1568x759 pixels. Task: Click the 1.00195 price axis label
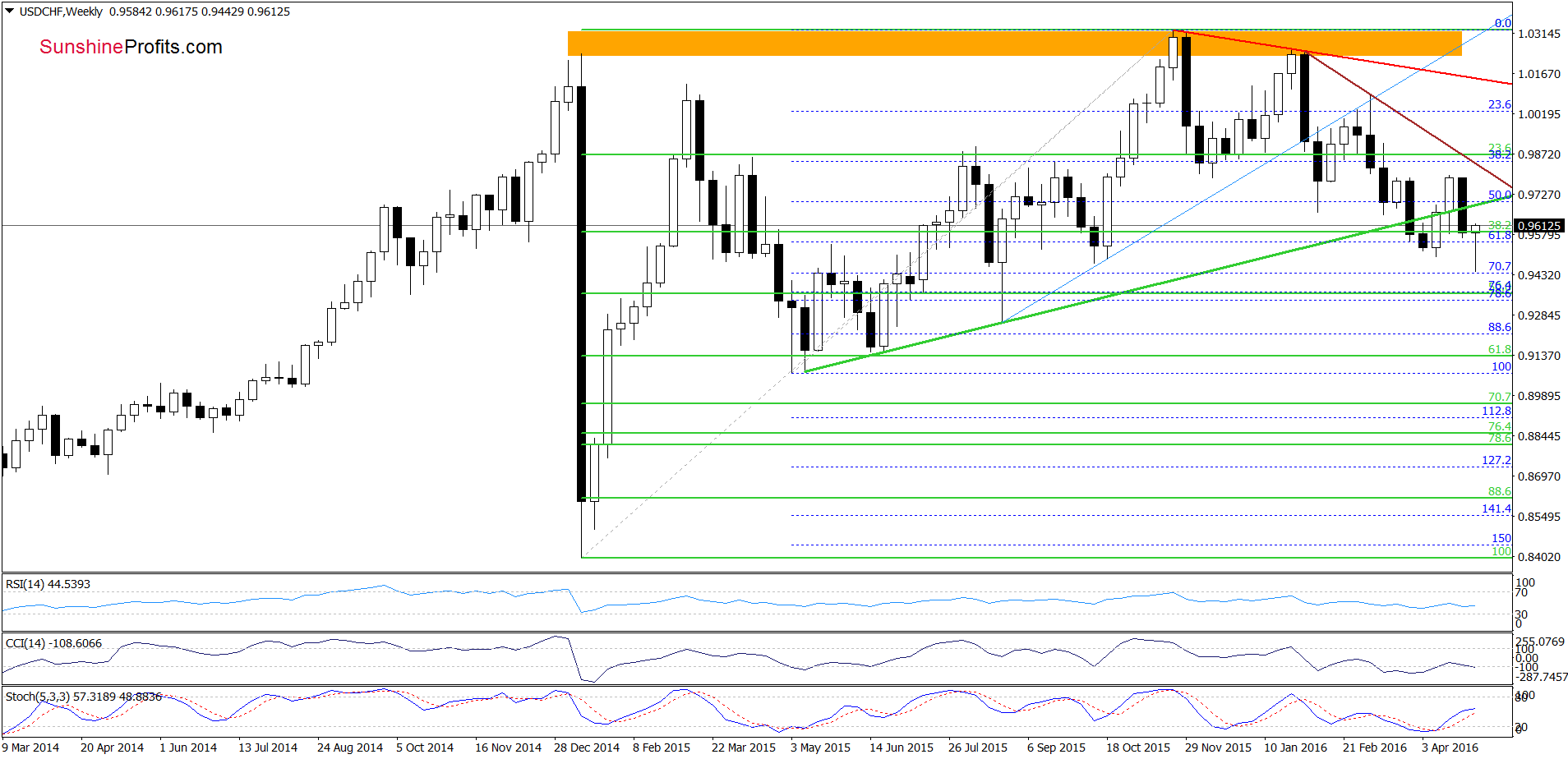tap(1538, 114)
